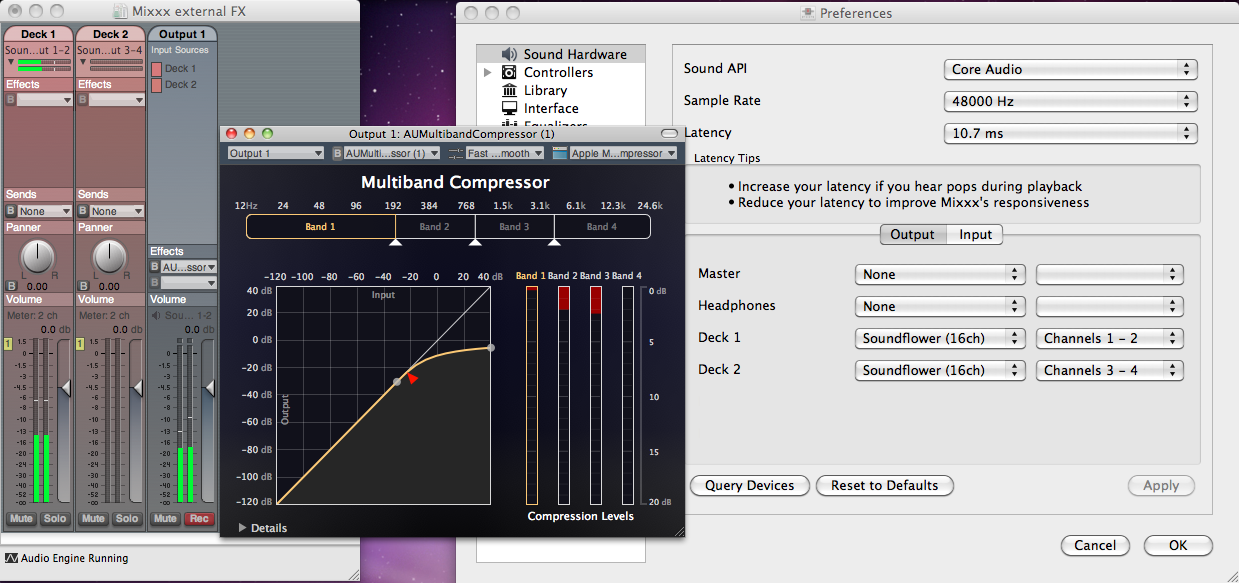Click the Interface monitor icon
This screenshot has height=583, width=1239.
508,108
